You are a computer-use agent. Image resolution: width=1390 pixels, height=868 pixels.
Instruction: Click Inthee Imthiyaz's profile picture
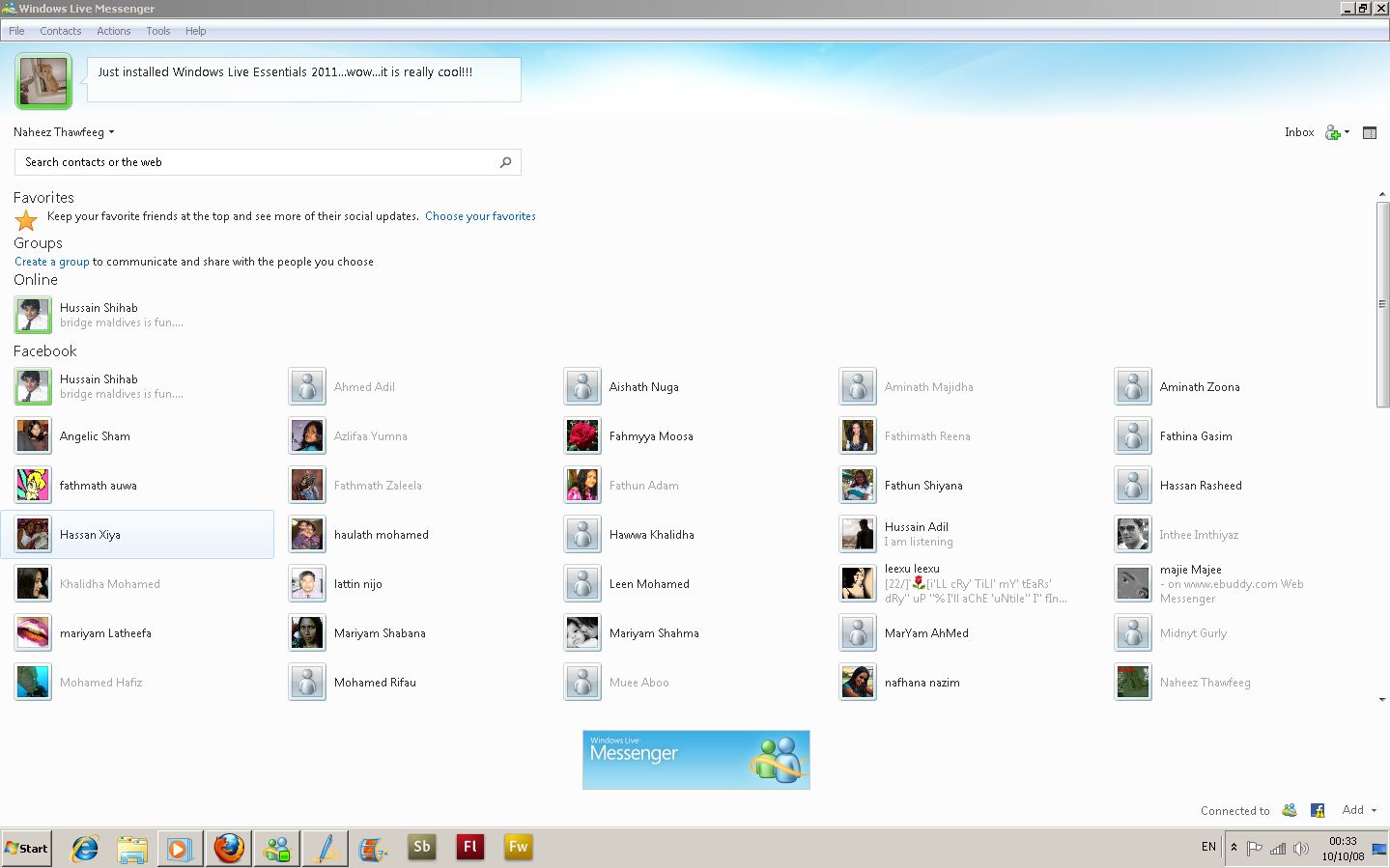1133,535
